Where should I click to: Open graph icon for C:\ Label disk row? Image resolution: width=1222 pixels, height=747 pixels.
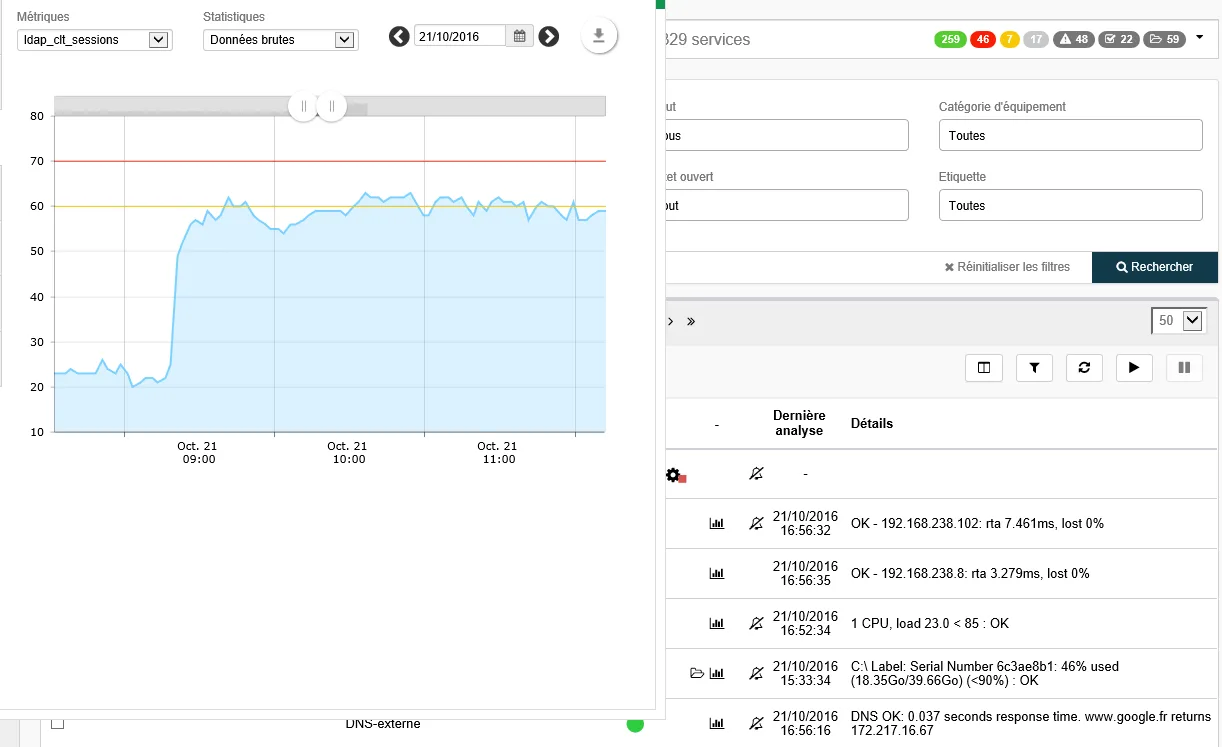point(716,673)
